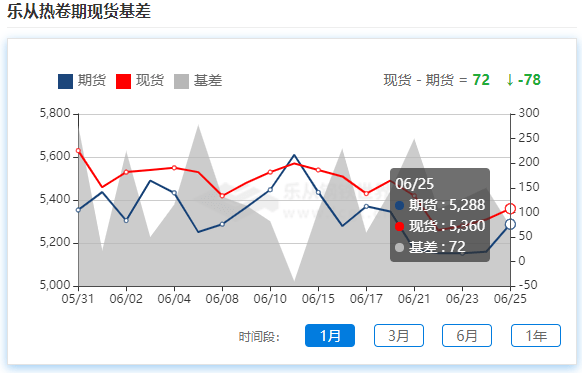Click the -50 right axis value
The height and width of the screenshot is (373, 582).
[527, 285]
